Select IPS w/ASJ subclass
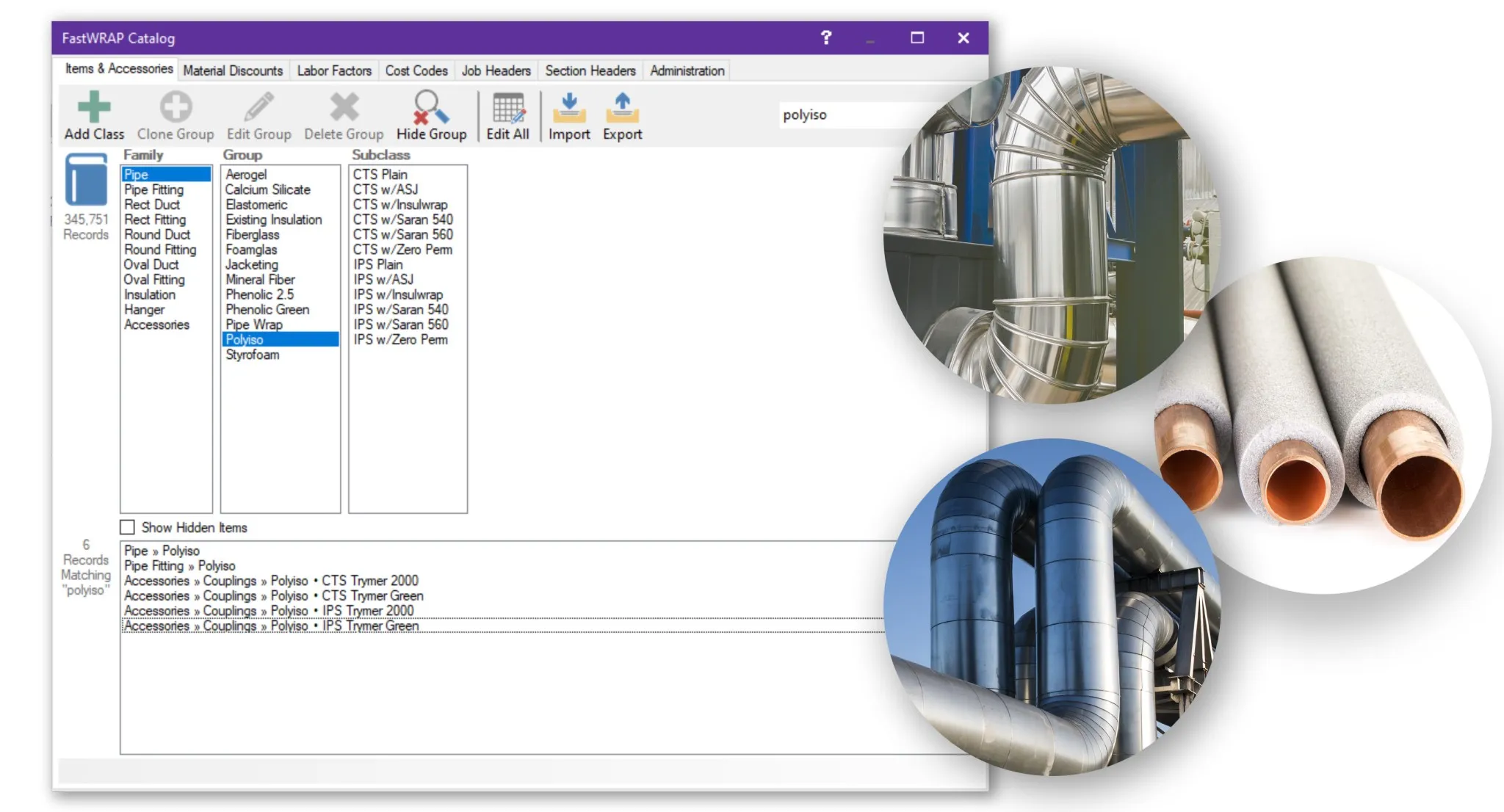The height and width of the screenshot is (812, 1504). click(x=408, y=280)
